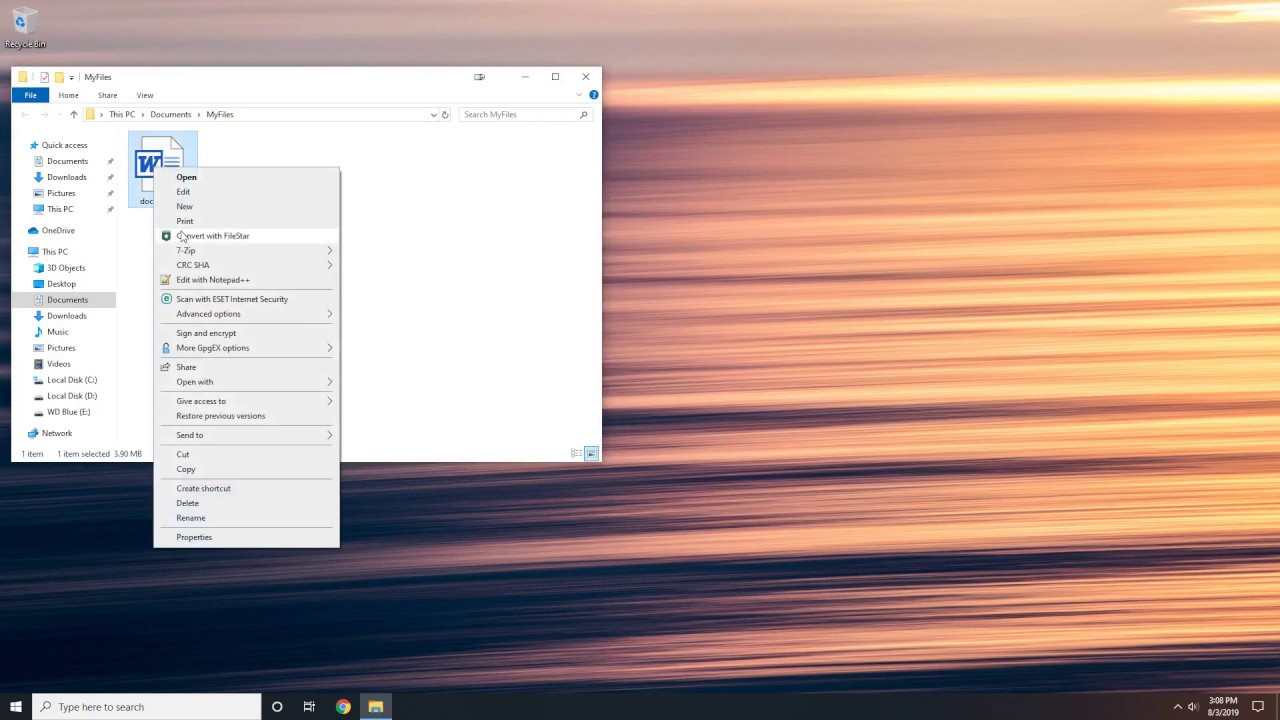The height and width of the screenshot is (720, 1280).
Task: Show hidden tray icons chevron
Action: (1177, 707)
